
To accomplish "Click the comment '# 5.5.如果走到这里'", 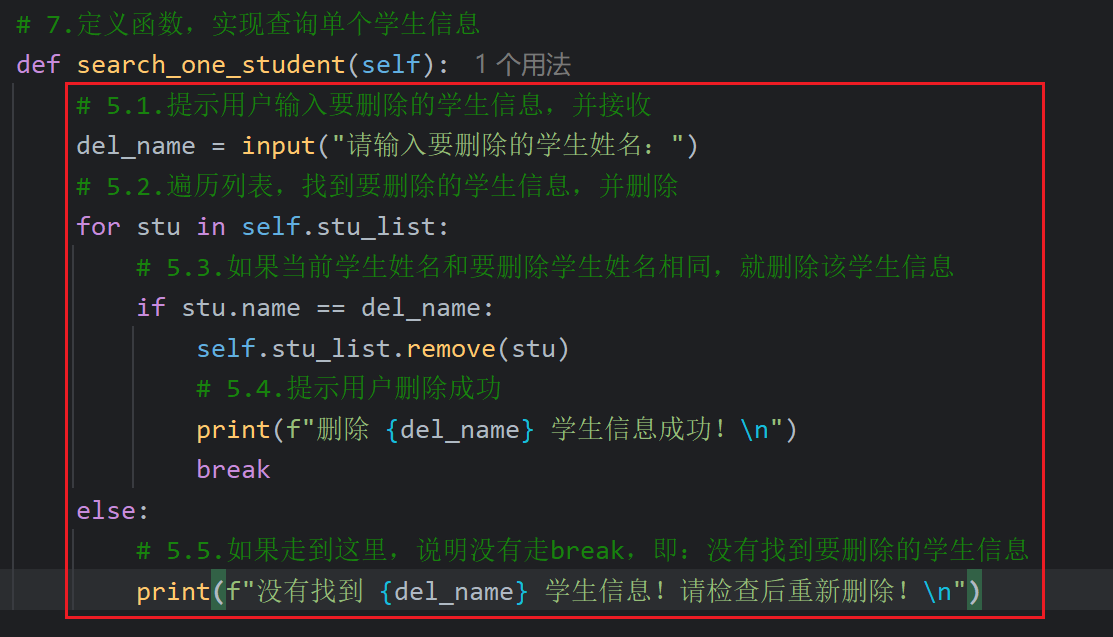I will [583, 550].
